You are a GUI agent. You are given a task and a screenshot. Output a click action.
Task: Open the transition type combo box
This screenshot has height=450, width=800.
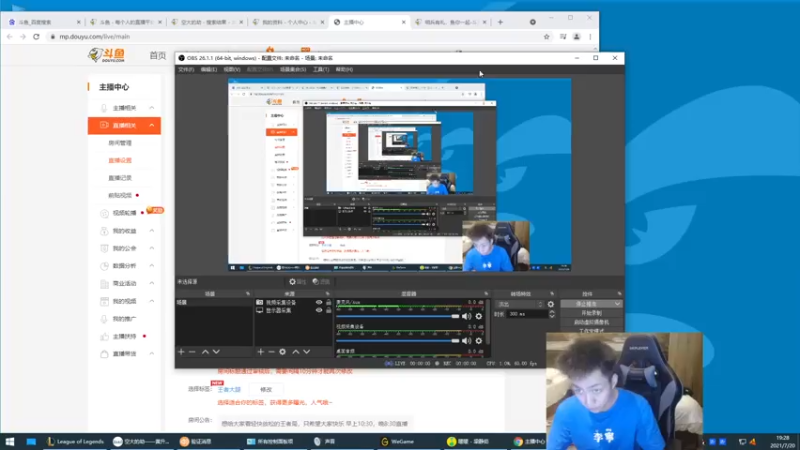click(520, 304)
